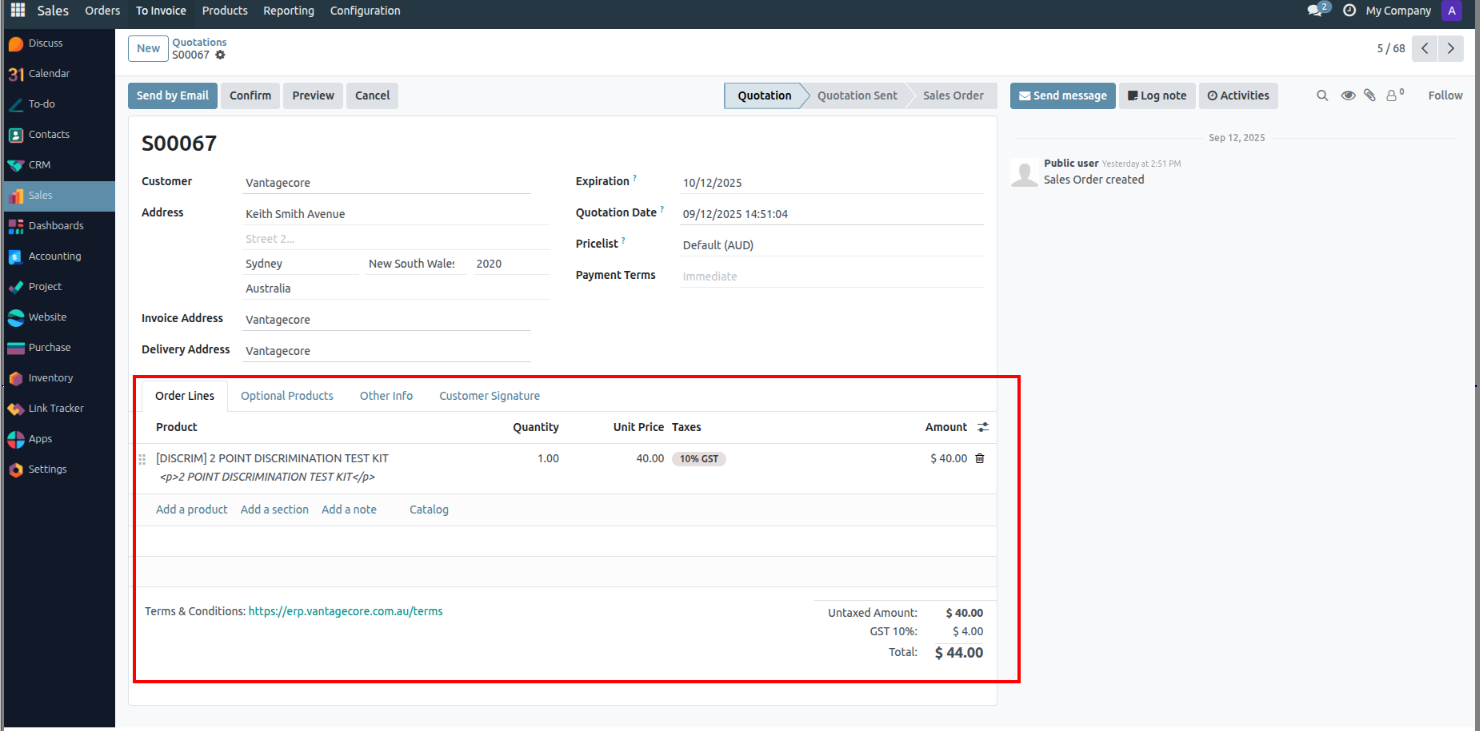Switch to the Optional Products tab
This screenshot has height=731, width=1480.
coord(287,396)
